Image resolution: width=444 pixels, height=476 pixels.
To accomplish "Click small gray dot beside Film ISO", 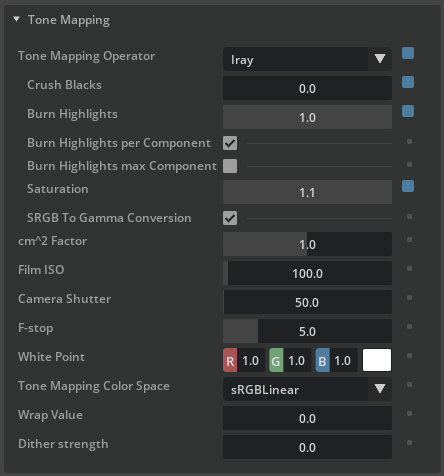I will click(410, 269).
